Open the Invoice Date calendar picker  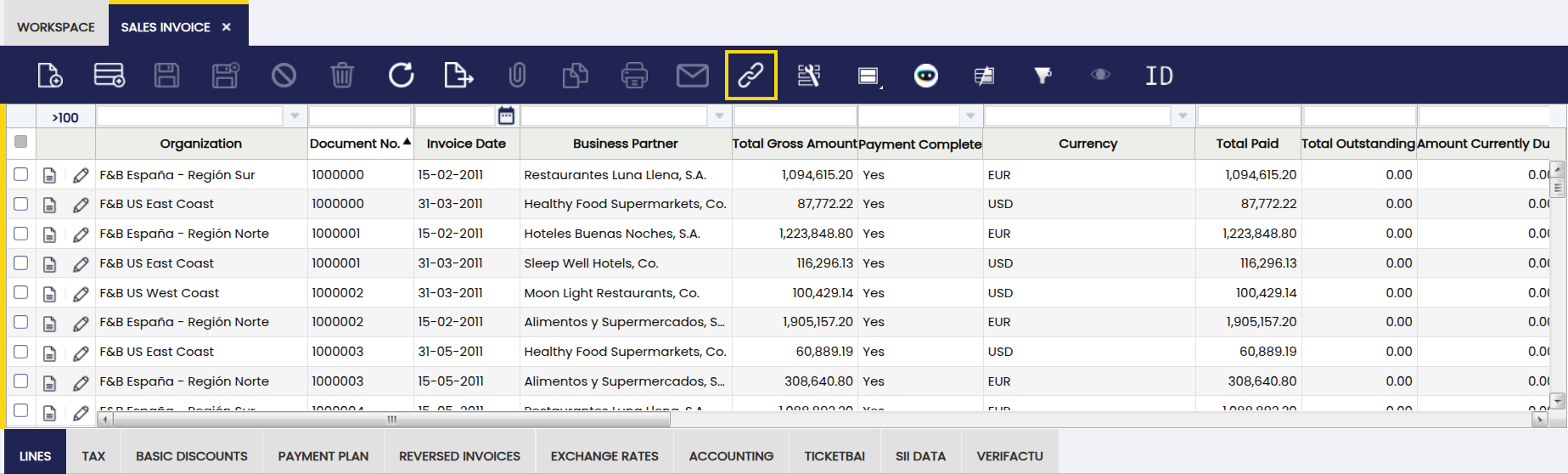(506, 116)
